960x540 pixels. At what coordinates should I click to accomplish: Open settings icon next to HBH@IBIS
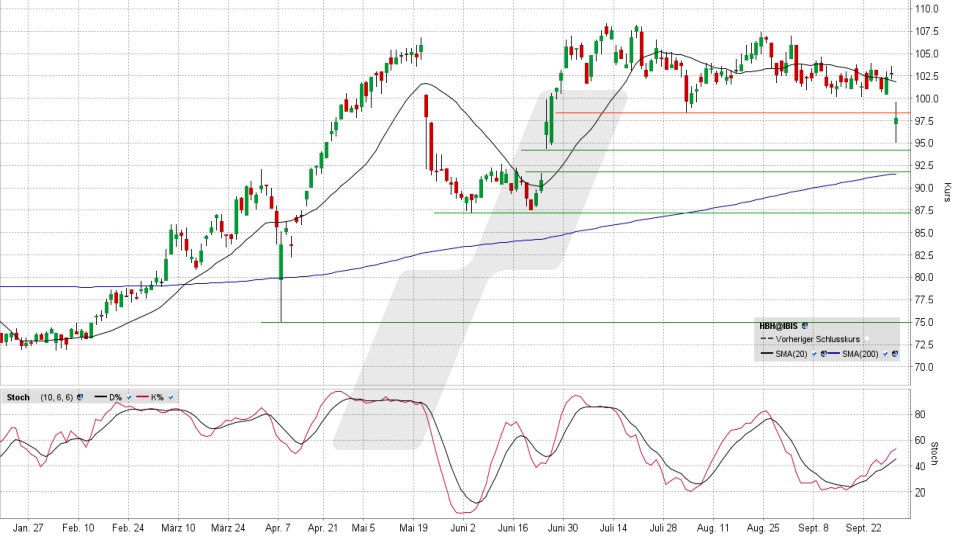click(x=805, y=326)
